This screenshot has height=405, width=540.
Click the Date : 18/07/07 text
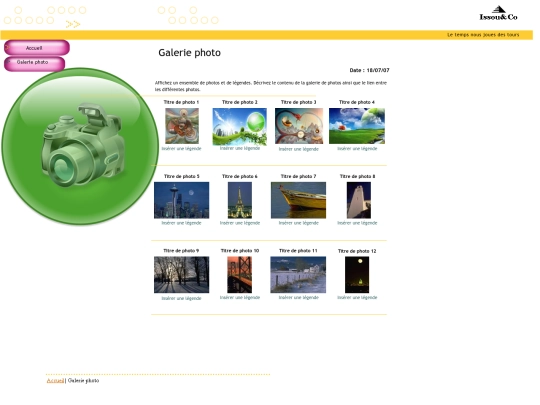[370, 70]
